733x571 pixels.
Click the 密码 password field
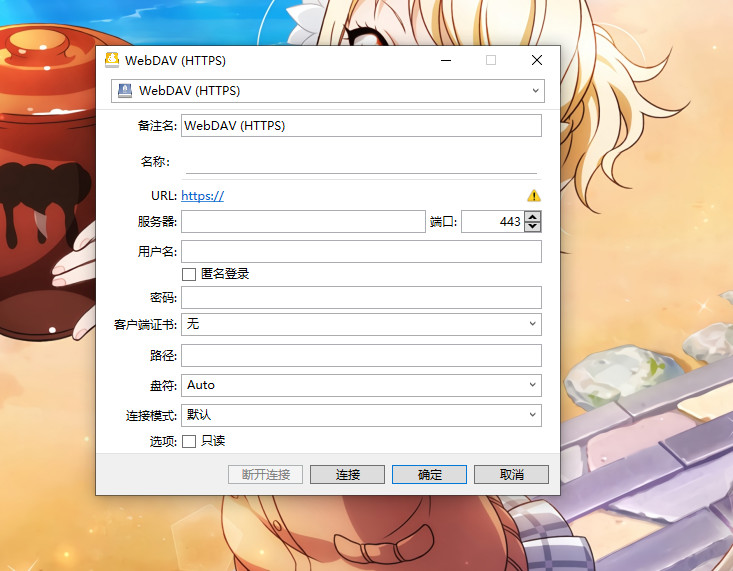(361, 297)
